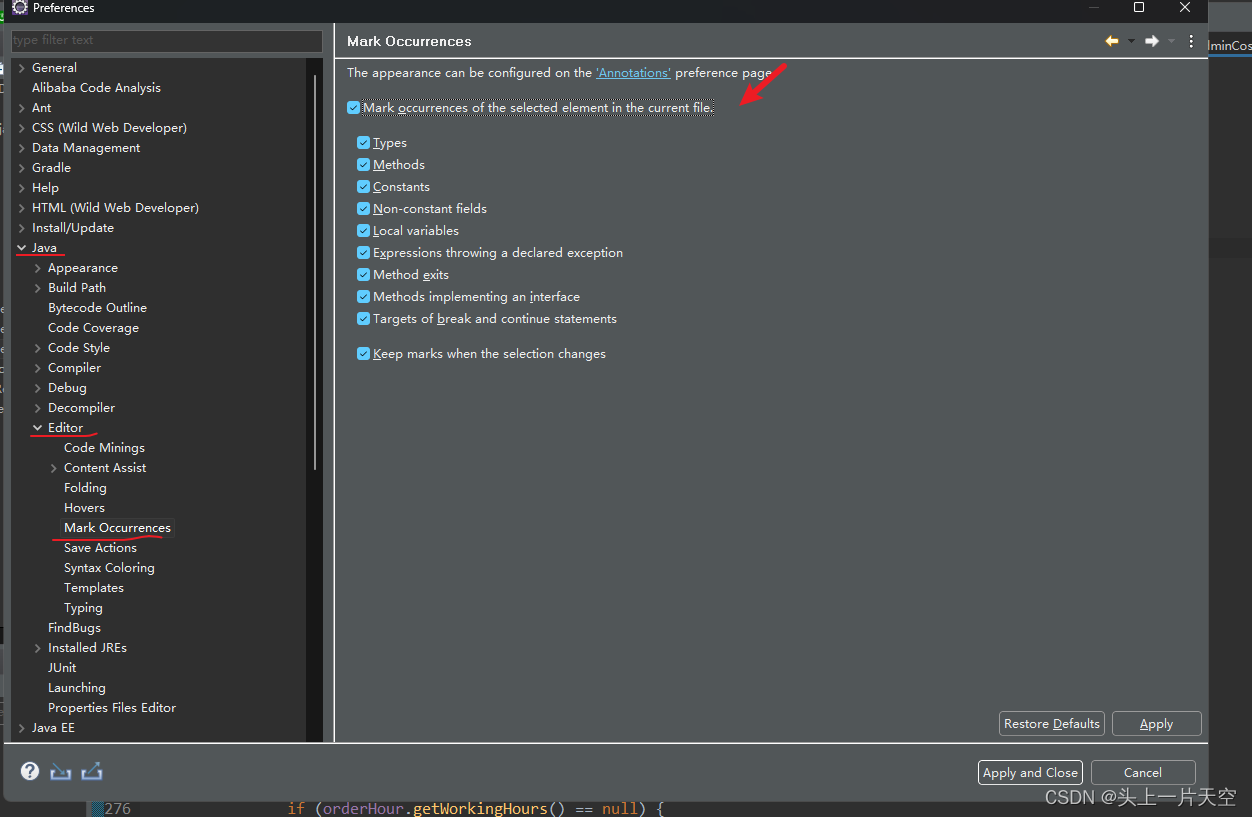Select the Appearance item under Java
The image size is (1252, 817).
click(83, 268)
